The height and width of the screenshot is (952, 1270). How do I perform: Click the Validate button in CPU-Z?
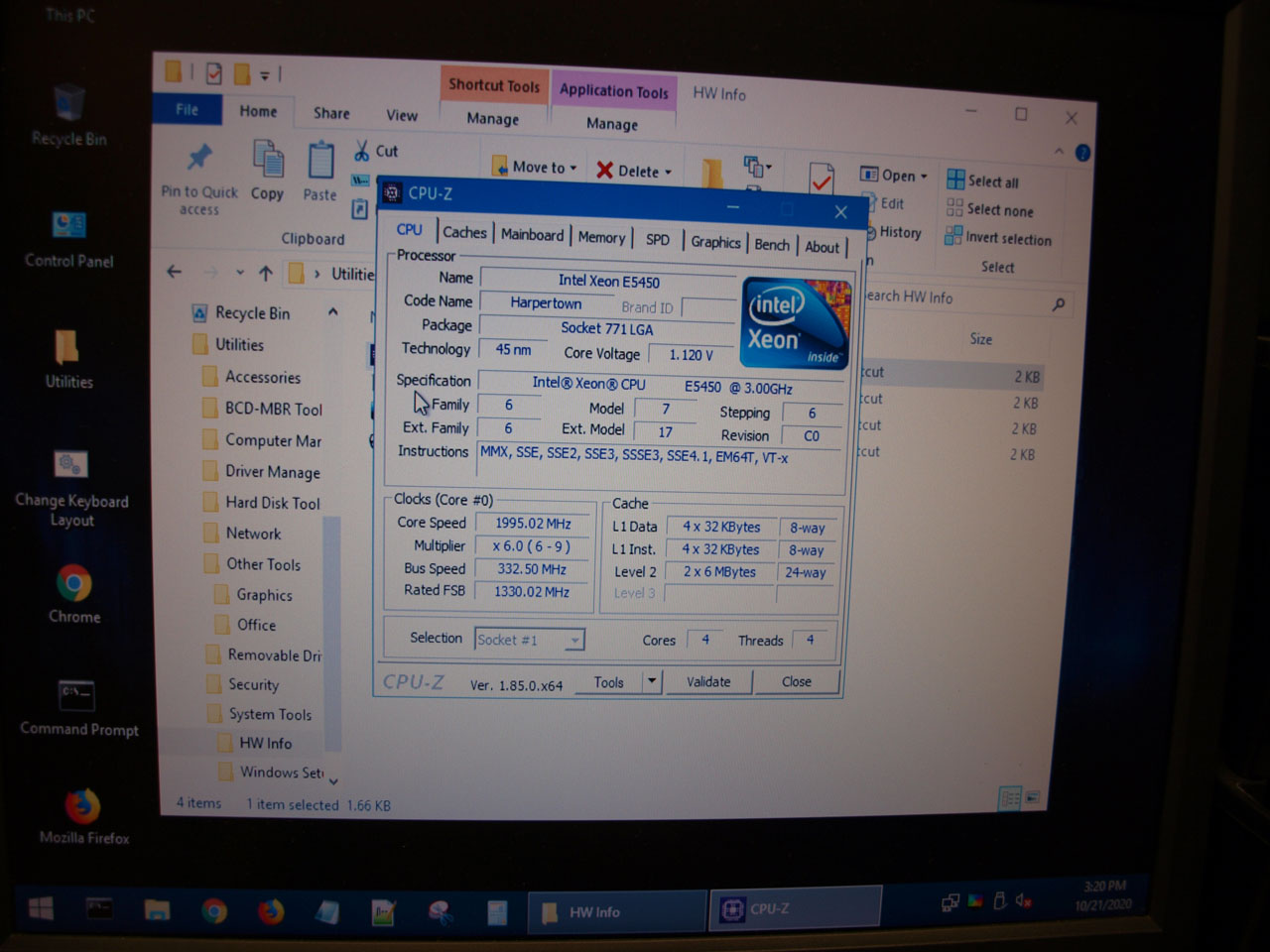(x=708, y=681)
